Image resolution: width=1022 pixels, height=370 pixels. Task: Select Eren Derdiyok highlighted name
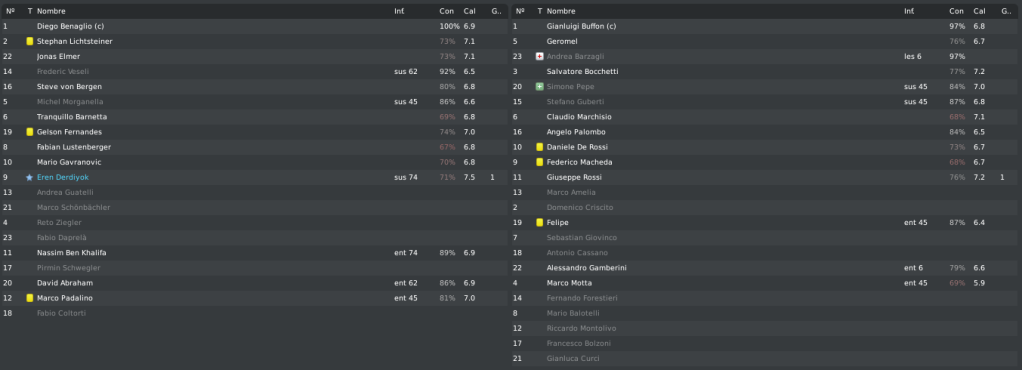63,177
